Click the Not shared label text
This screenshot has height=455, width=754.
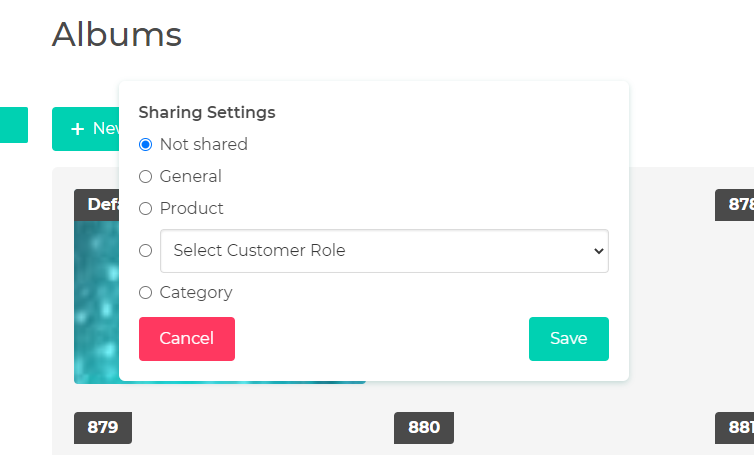pos(203,144)
